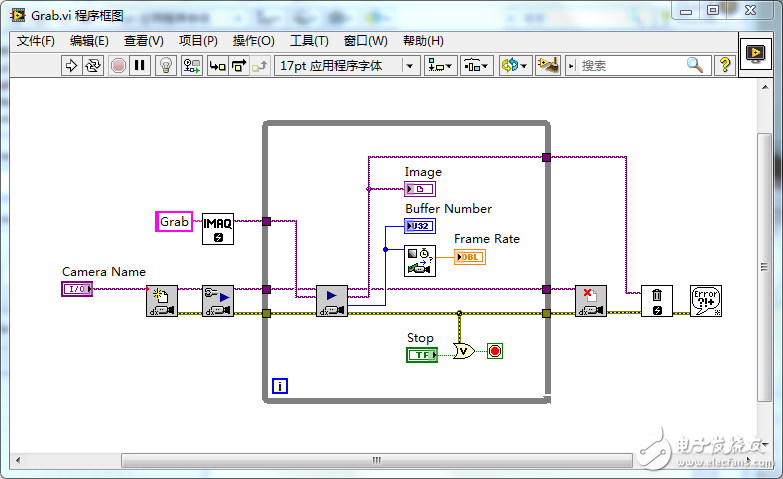This screenshot has width=783, height=479.
Task: Click the Image label text
Action: tap(423, 172)
